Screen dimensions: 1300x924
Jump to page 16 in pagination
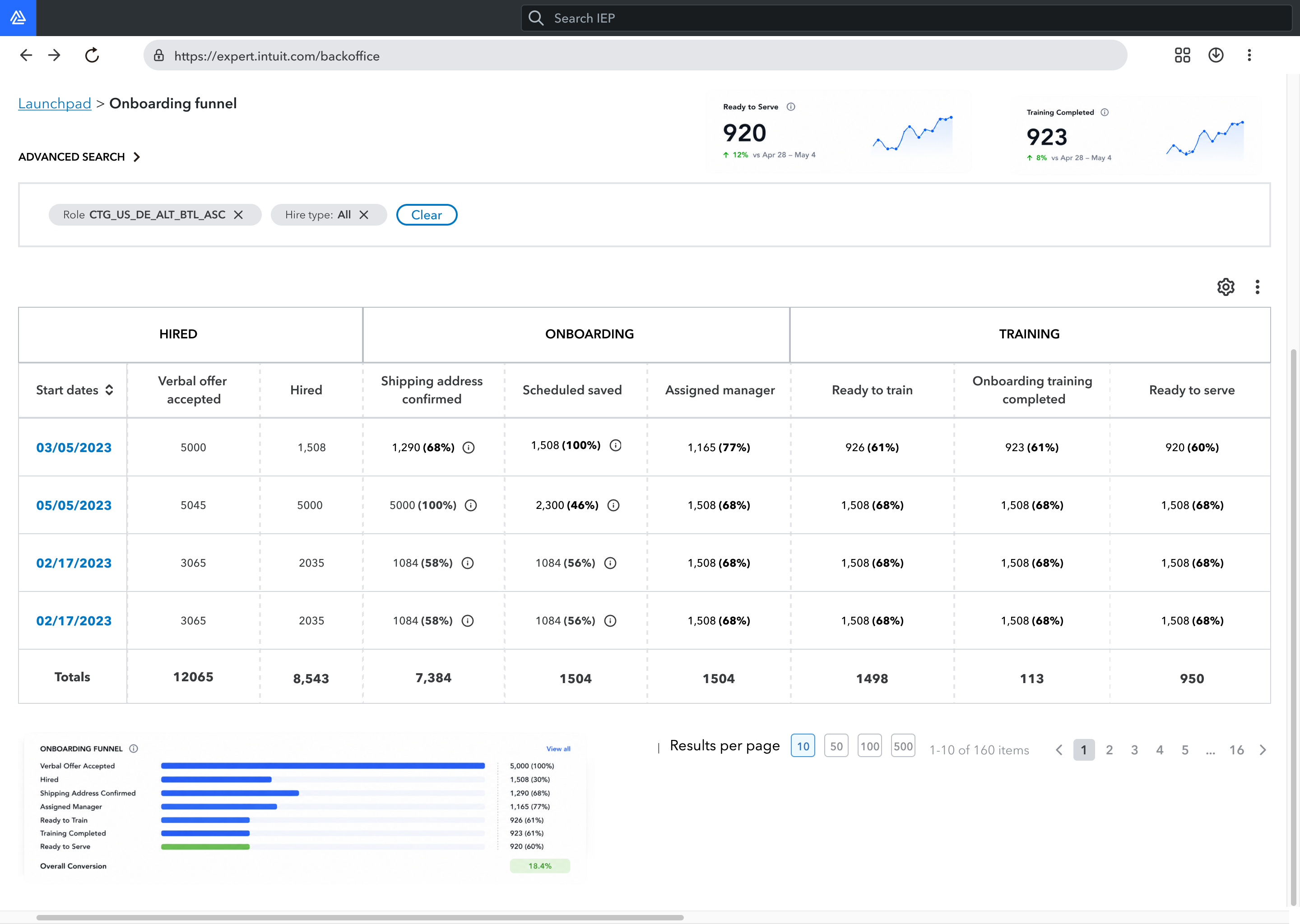(1236, 750)
